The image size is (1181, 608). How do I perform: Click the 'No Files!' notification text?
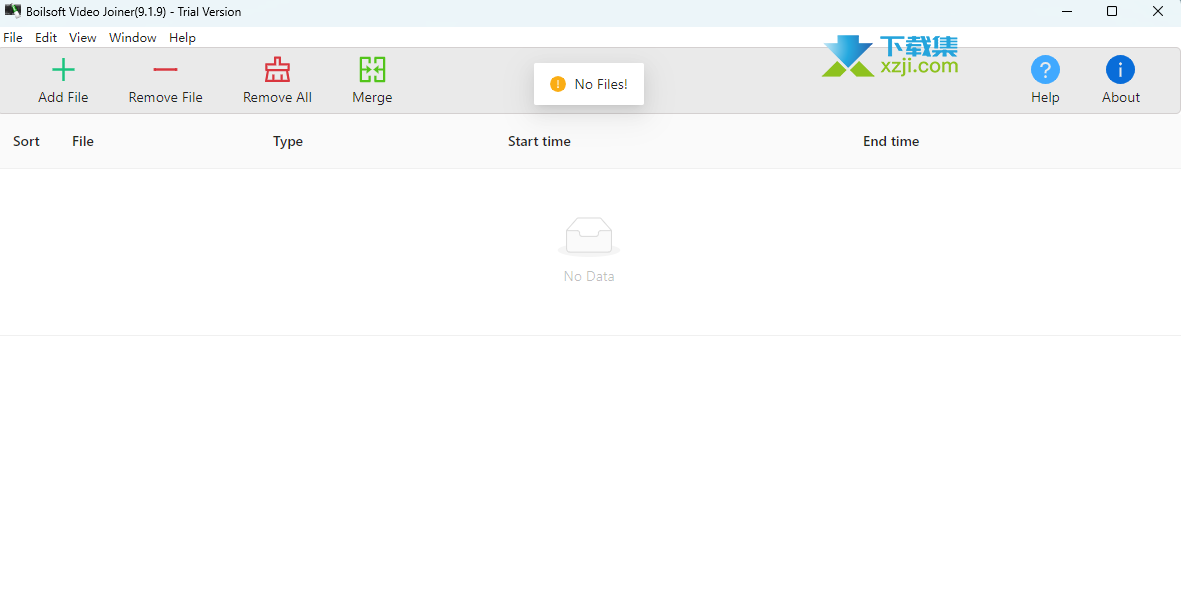point(601,84)
